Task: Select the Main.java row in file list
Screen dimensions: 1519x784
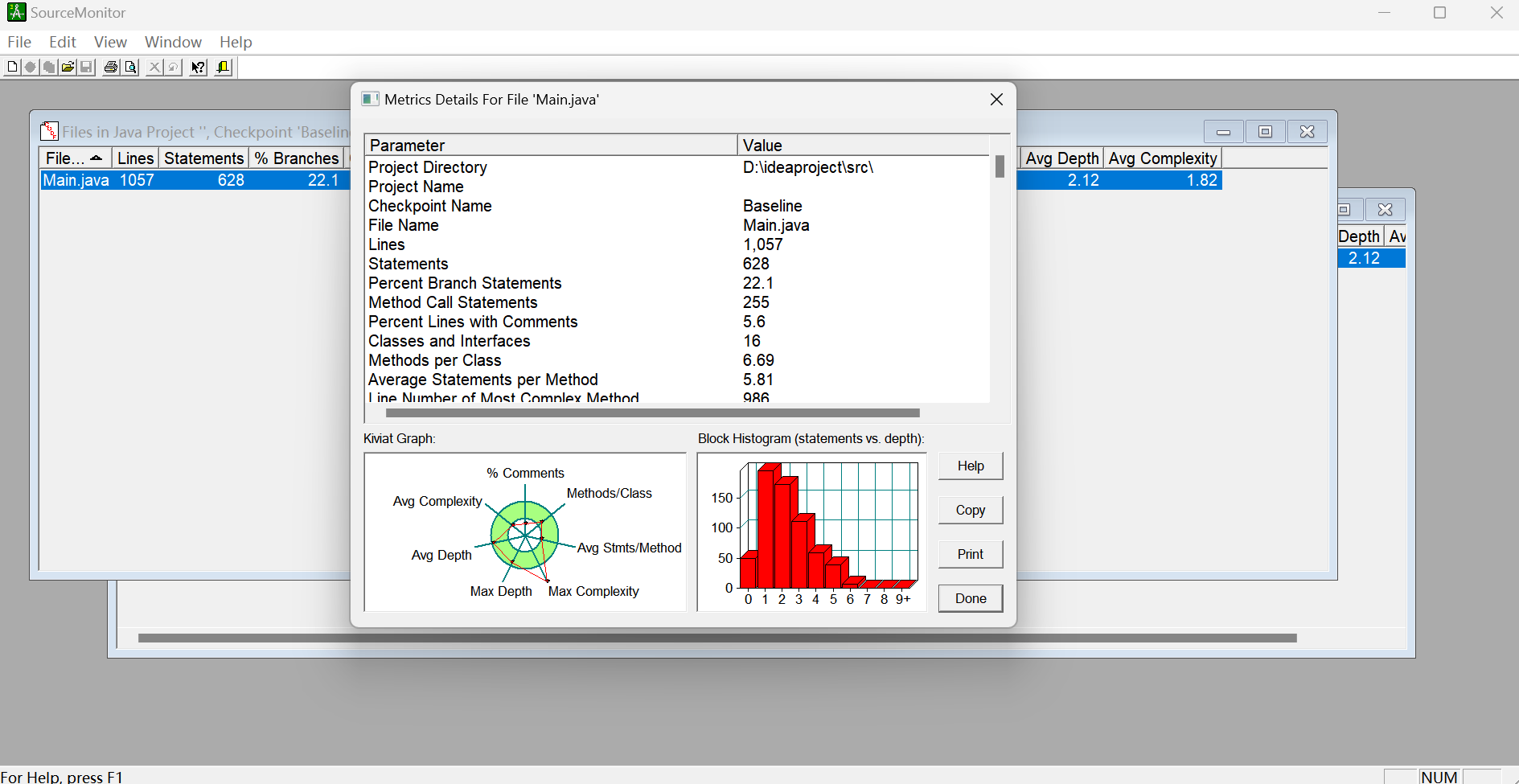Action: tap(195, 180)
